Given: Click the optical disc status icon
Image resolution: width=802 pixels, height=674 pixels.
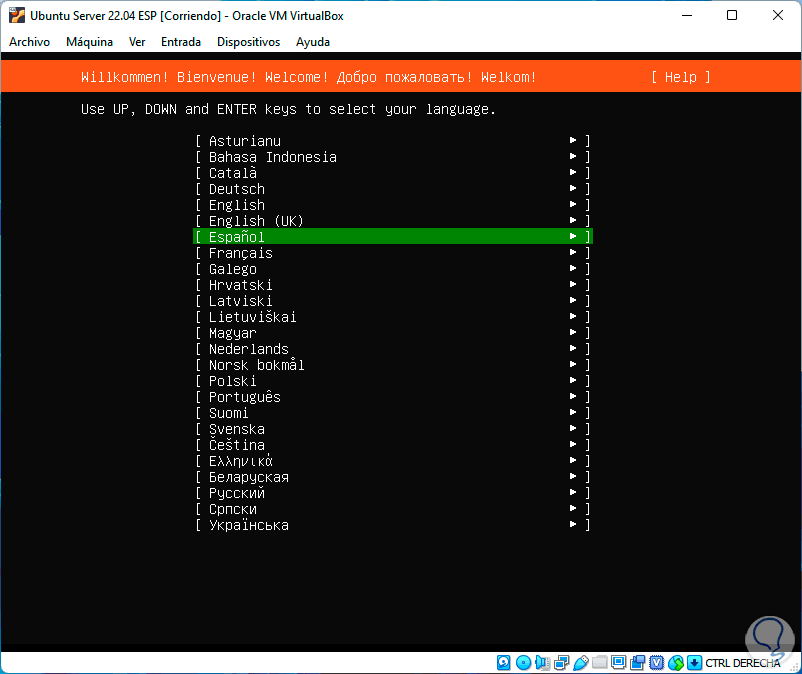Looking at the screenshot, I should coord(523,663).
